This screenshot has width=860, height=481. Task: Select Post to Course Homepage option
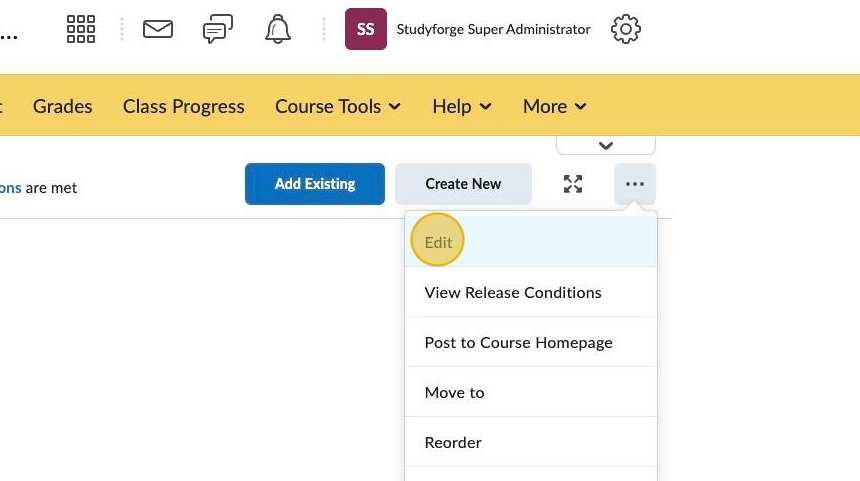click(518, 342)
